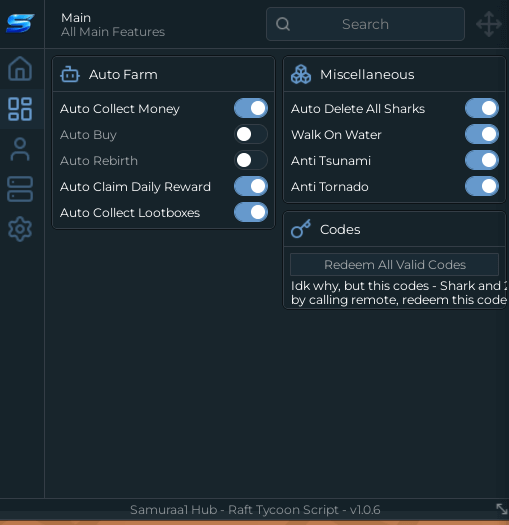Switch off Walk On Water toggle
The width and height of the screenshot is (509, 525).
click(482, 134)
